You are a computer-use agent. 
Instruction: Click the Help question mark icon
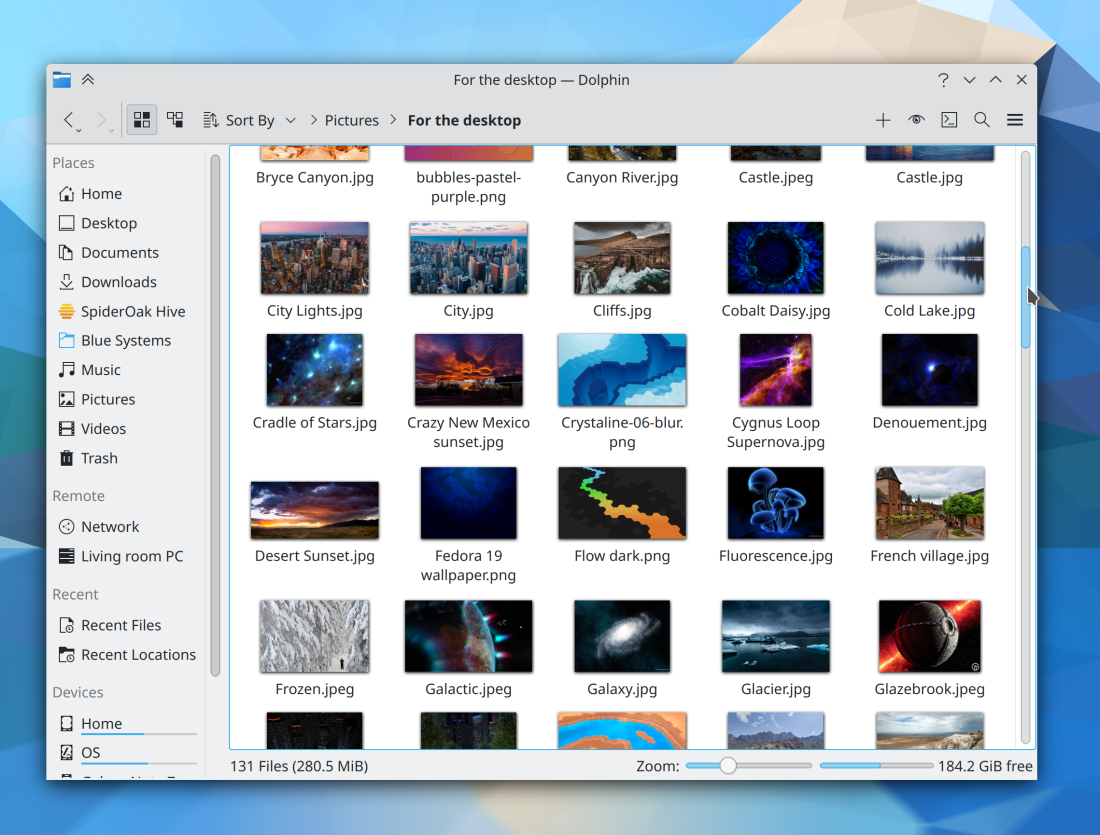tap(943, 80)
